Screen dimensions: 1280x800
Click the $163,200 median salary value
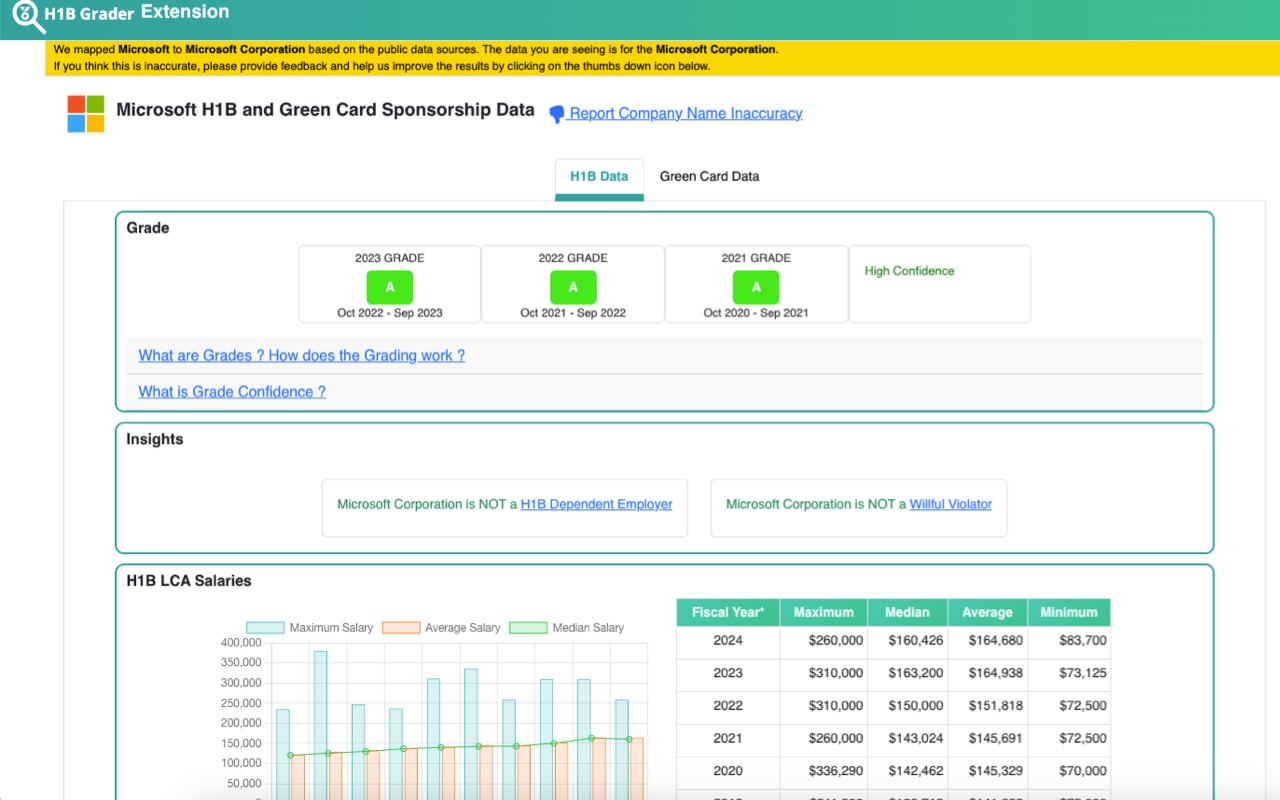click(915, 674)
